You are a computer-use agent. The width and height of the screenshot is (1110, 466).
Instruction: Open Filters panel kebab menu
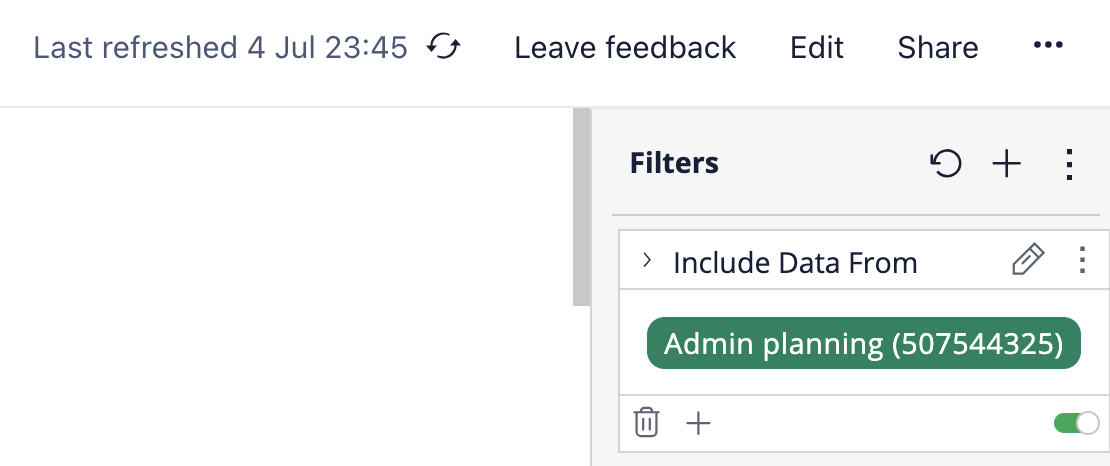tap(1069, 164)
